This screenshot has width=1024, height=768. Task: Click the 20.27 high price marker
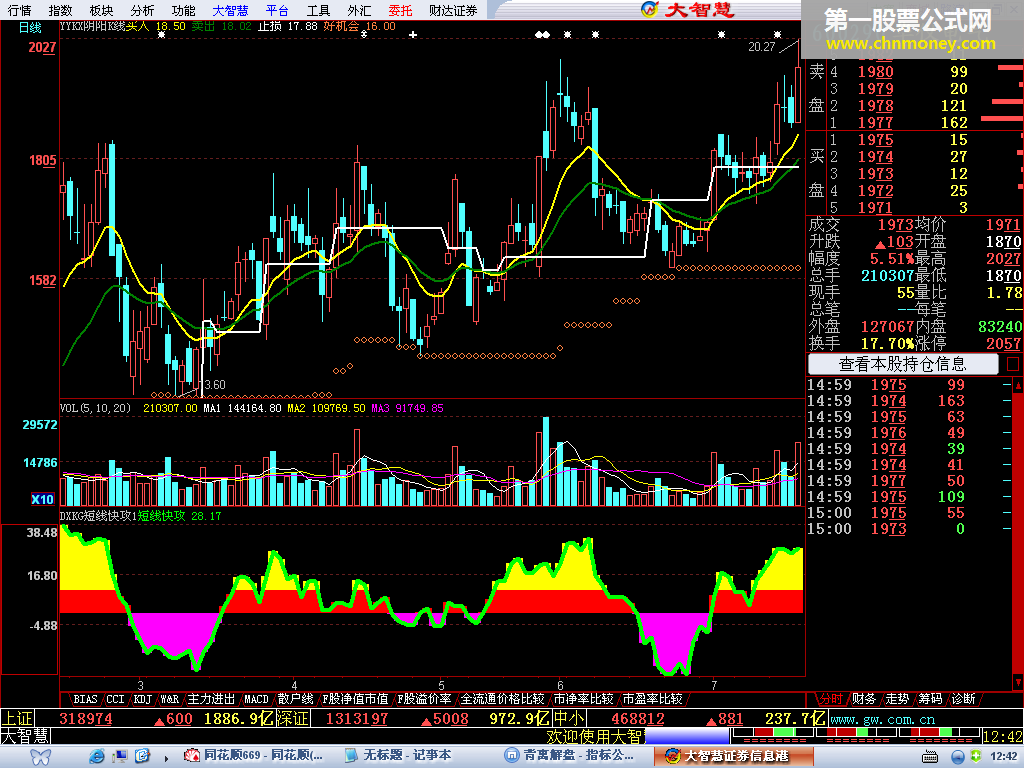click(761, 46)
